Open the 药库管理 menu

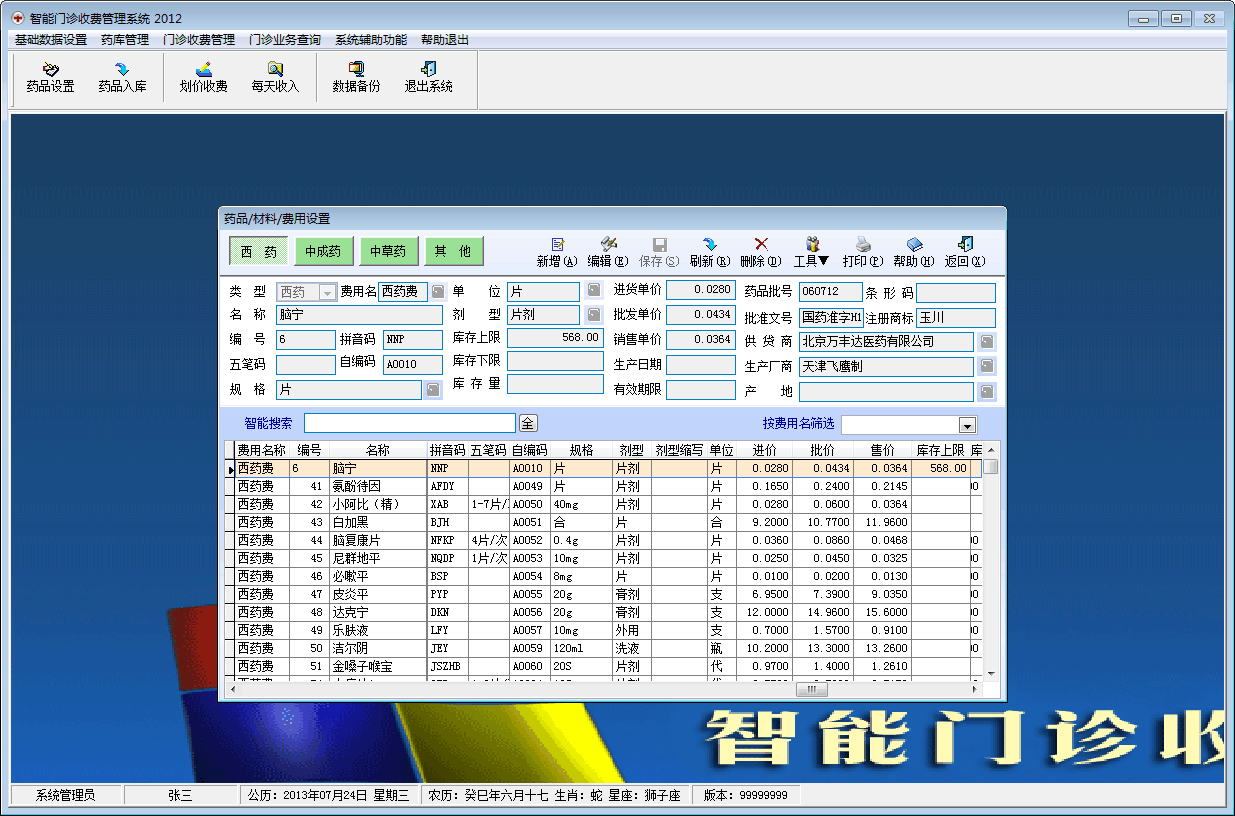click(x=125, y=40)
